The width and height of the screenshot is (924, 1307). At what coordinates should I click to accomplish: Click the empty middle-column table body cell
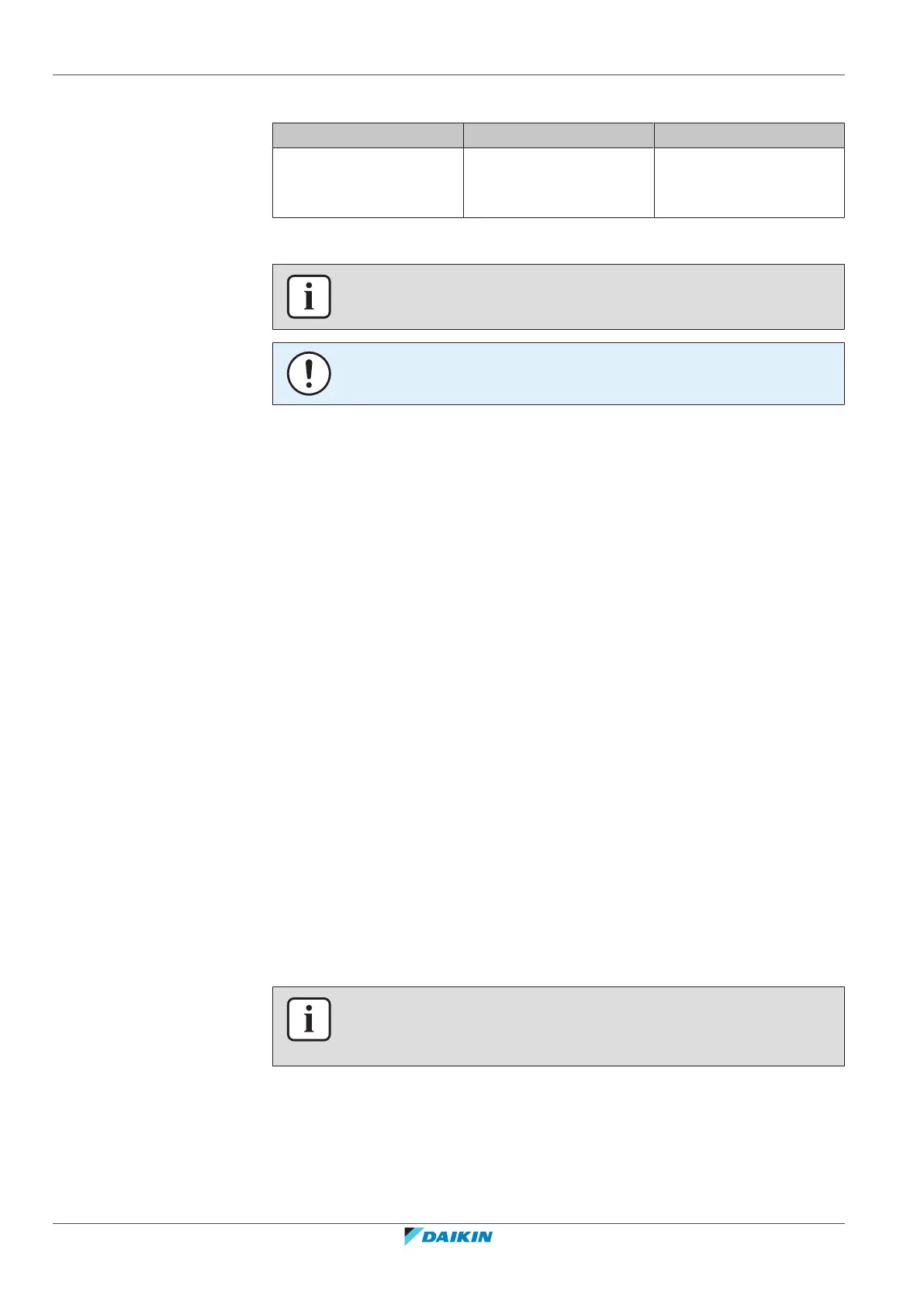[559, 182]
